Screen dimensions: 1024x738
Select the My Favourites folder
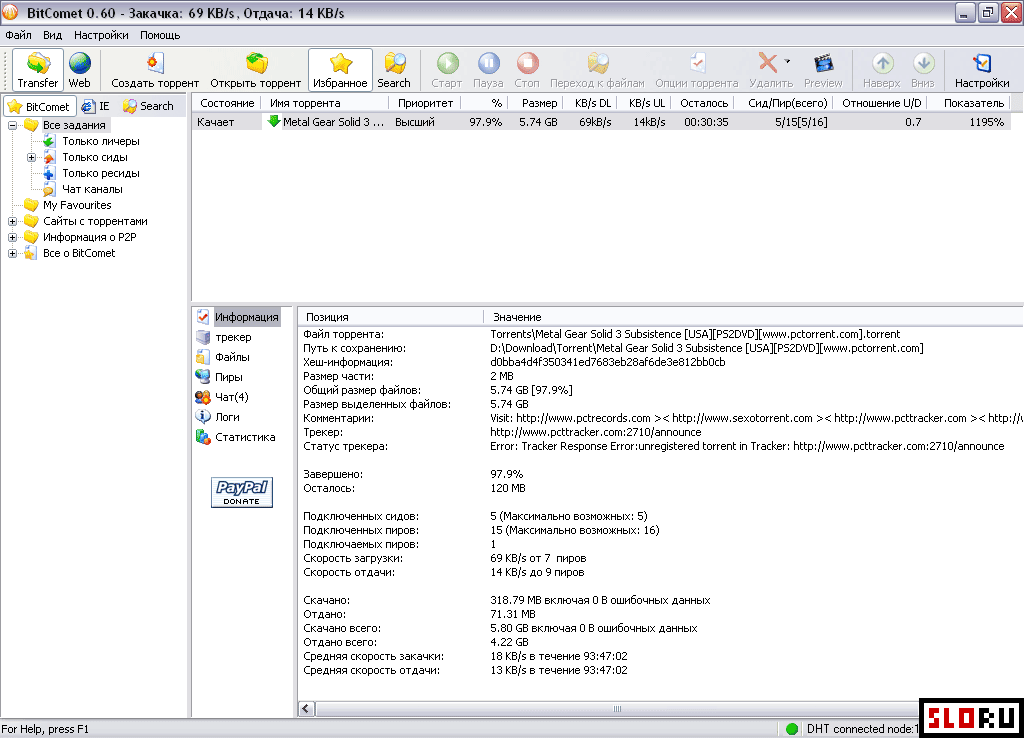(77, 205)
